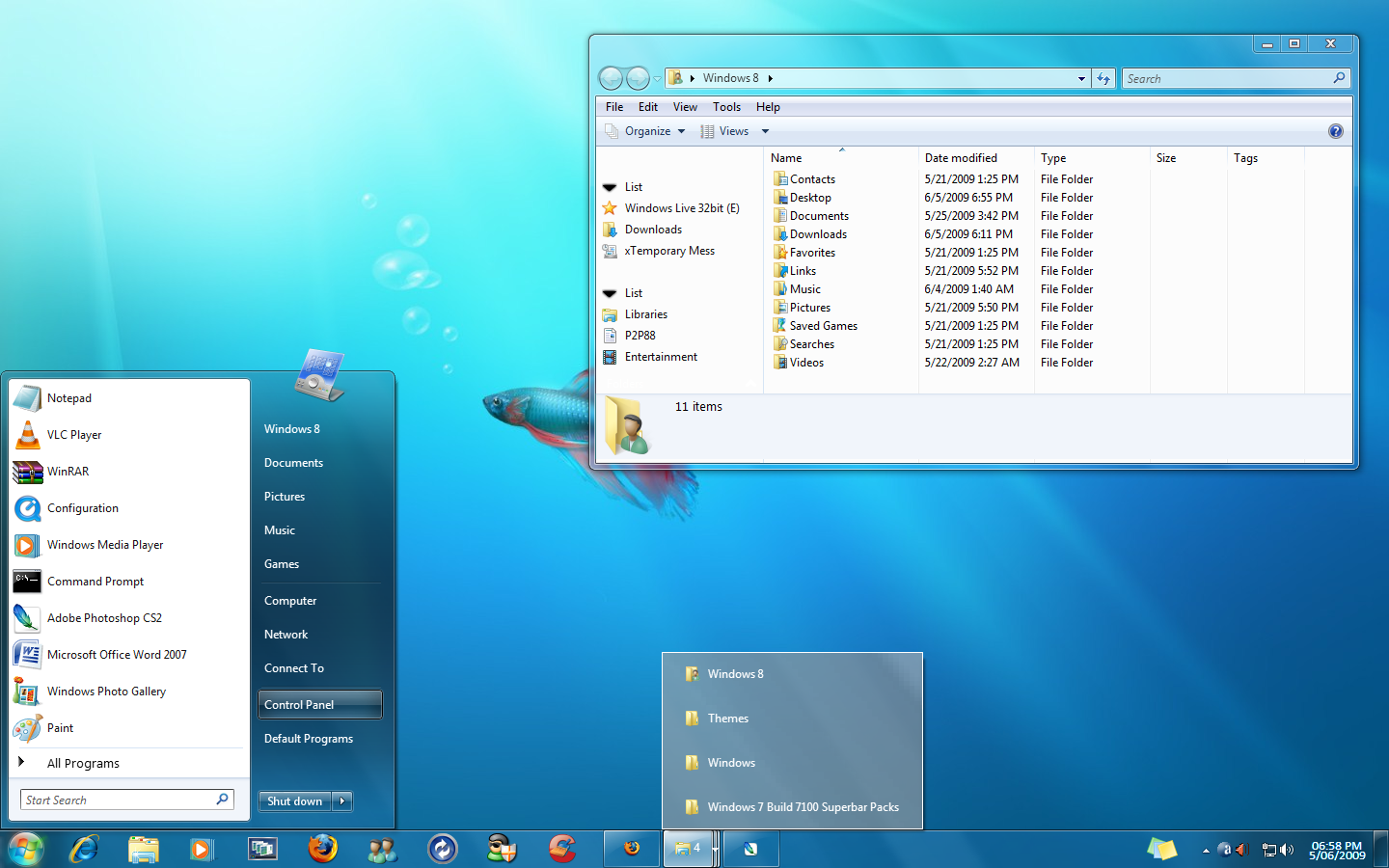The width and height of the screenshot is (1389, 868).
Task: Open Windows Explorer pinned taskbar icon
Action: (144, 849)
